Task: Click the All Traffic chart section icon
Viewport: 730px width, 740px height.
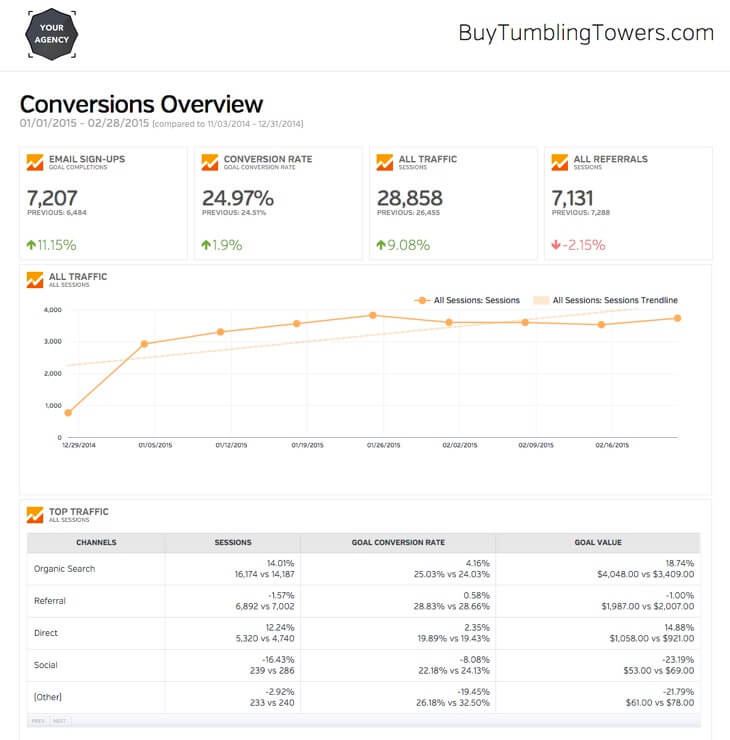Action: pyautogui.click(x=35, y=280)
